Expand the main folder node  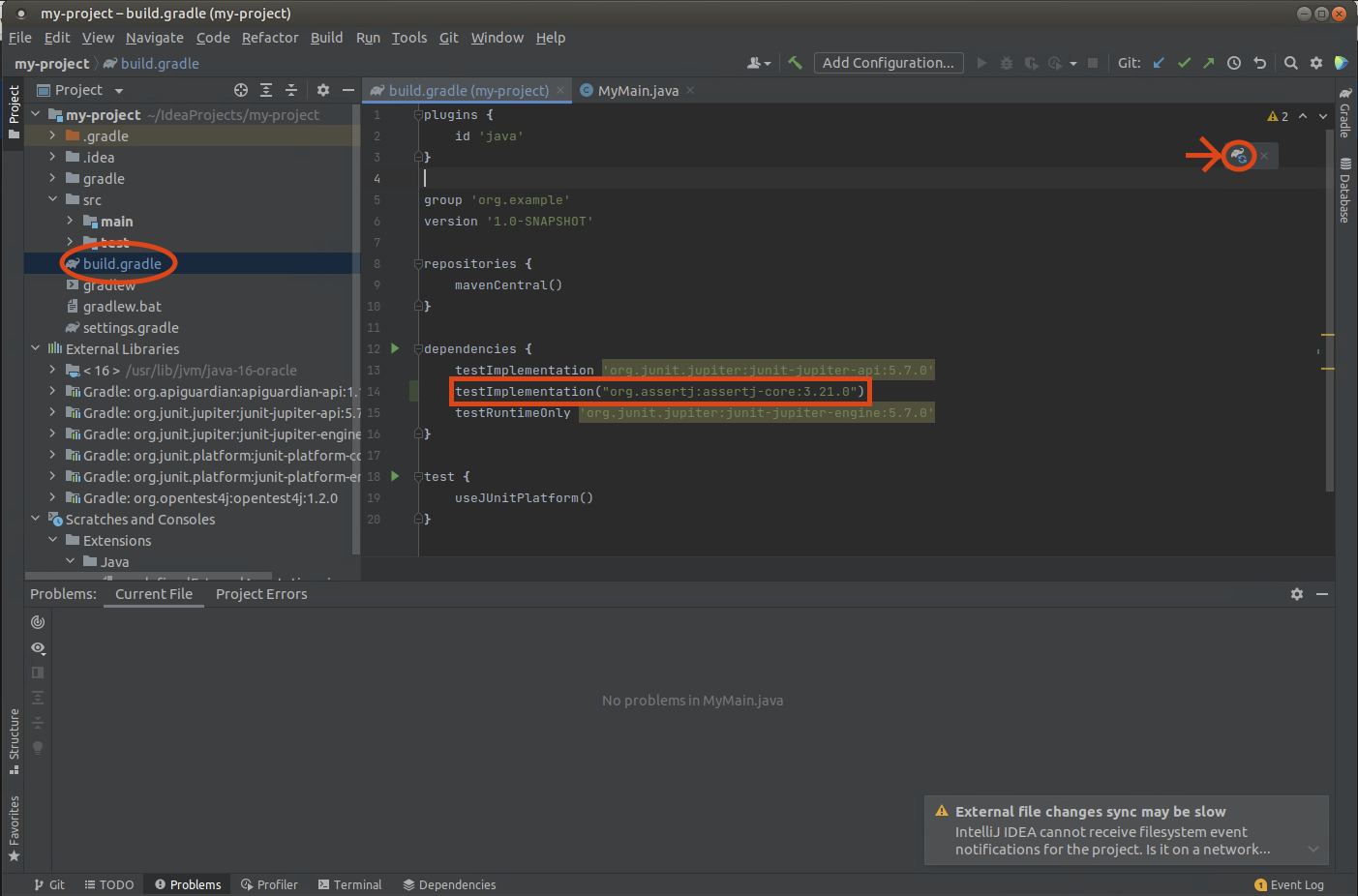[70, 221]
